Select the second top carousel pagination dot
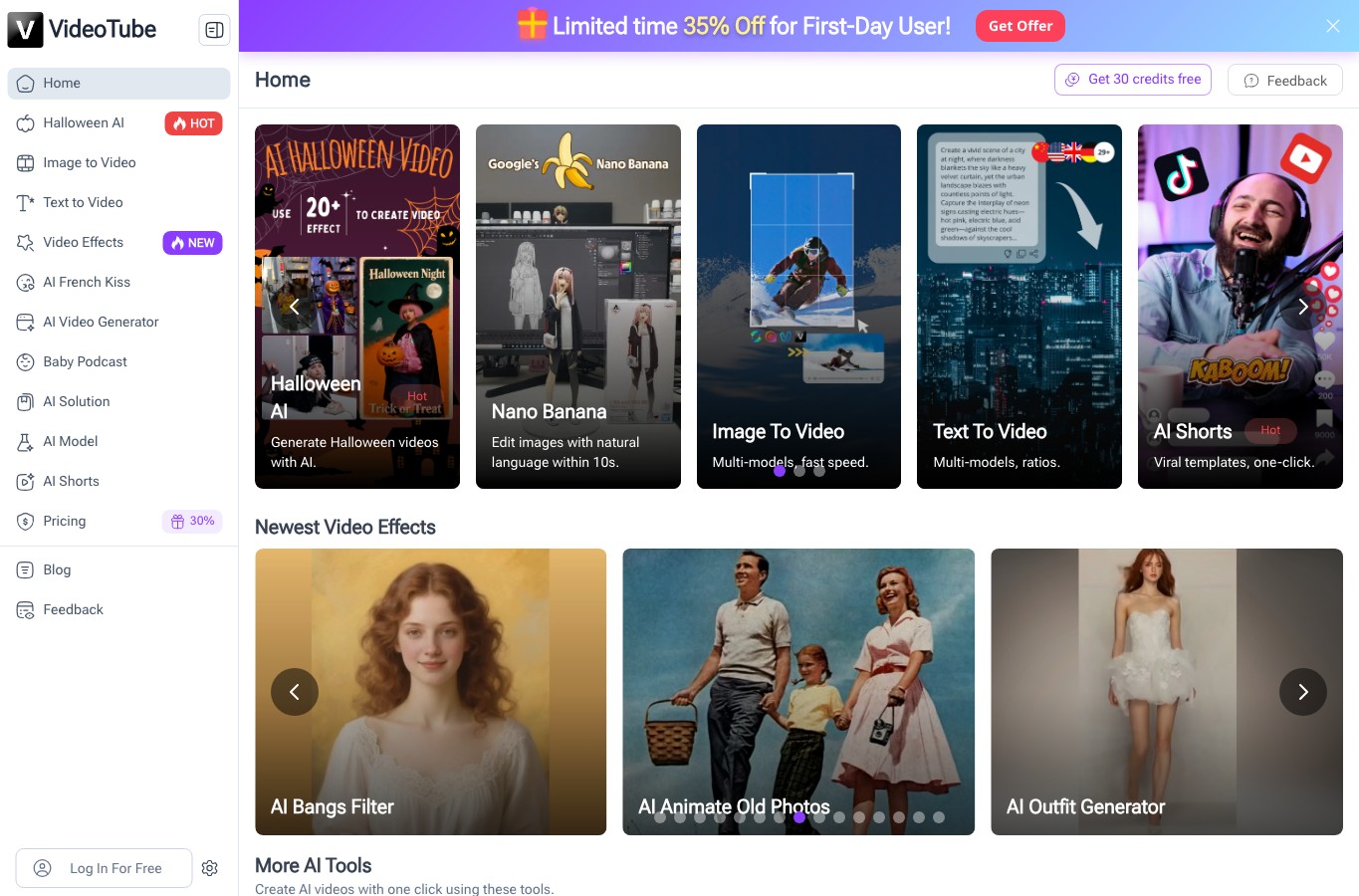This screenshot has width=1359, height=896. (x=799, y=471)
